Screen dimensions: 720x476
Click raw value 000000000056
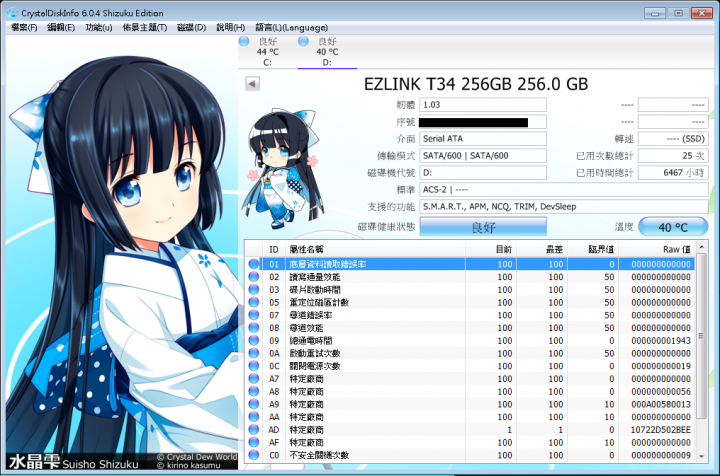click(661, 392)
